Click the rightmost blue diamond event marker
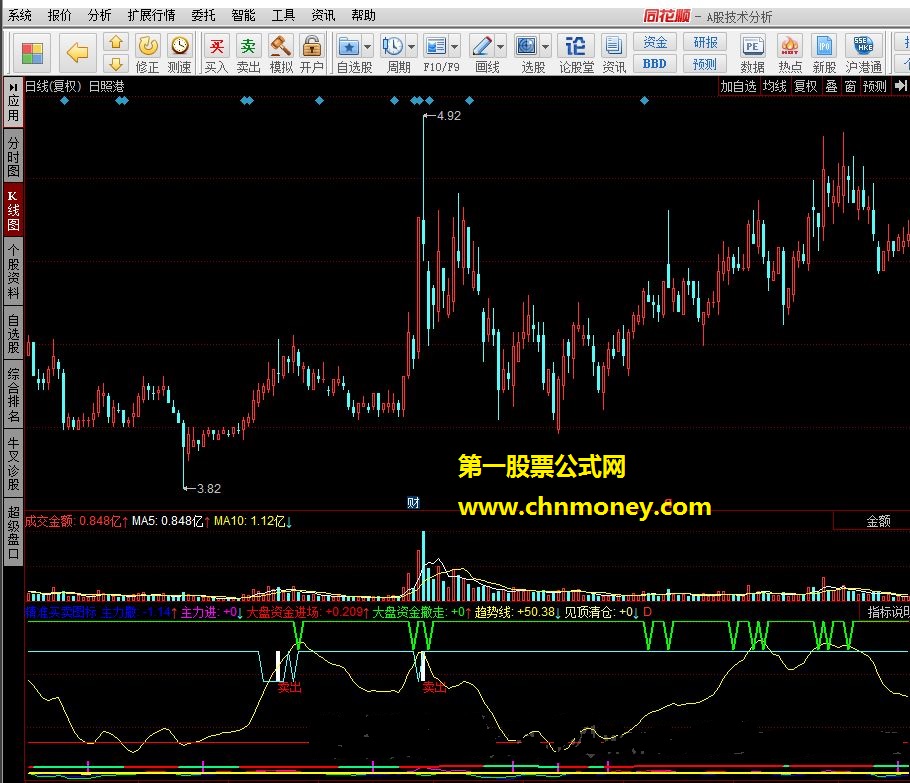Viewport: 910px width, 783px height. tap(644, 100)
